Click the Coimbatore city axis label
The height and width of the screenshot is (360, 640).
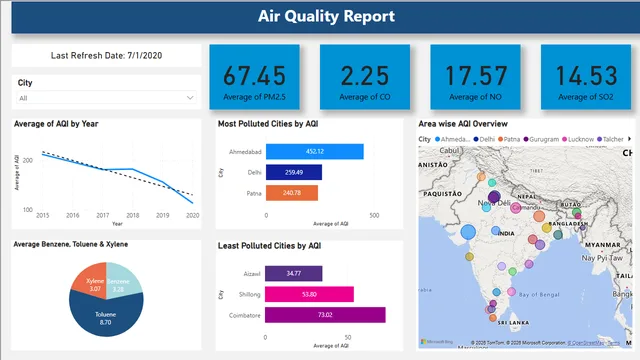point(244,316)
